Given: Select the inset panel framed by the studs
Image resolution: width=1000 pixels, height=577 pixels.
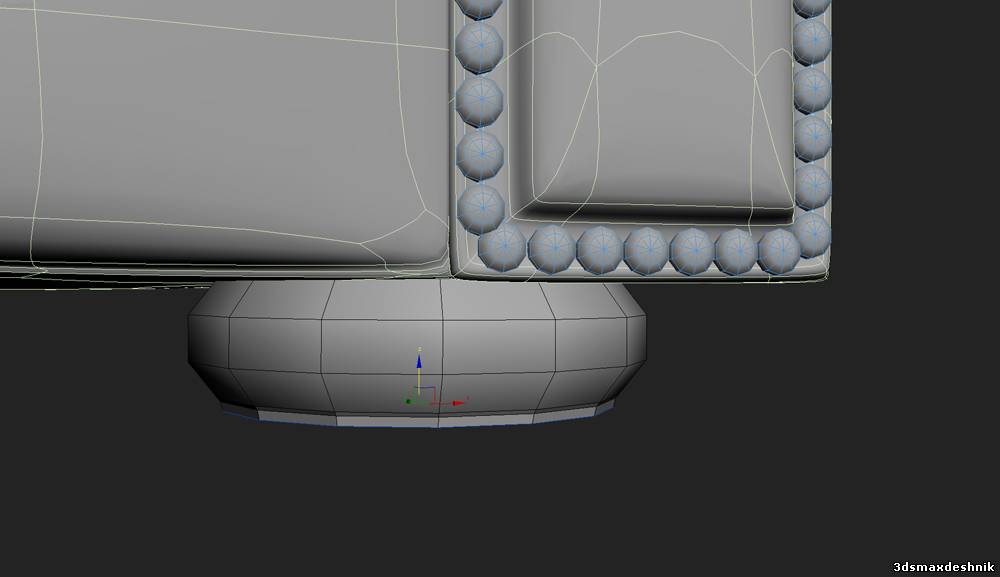Looking at the screenshot, I should click(654, 112).
